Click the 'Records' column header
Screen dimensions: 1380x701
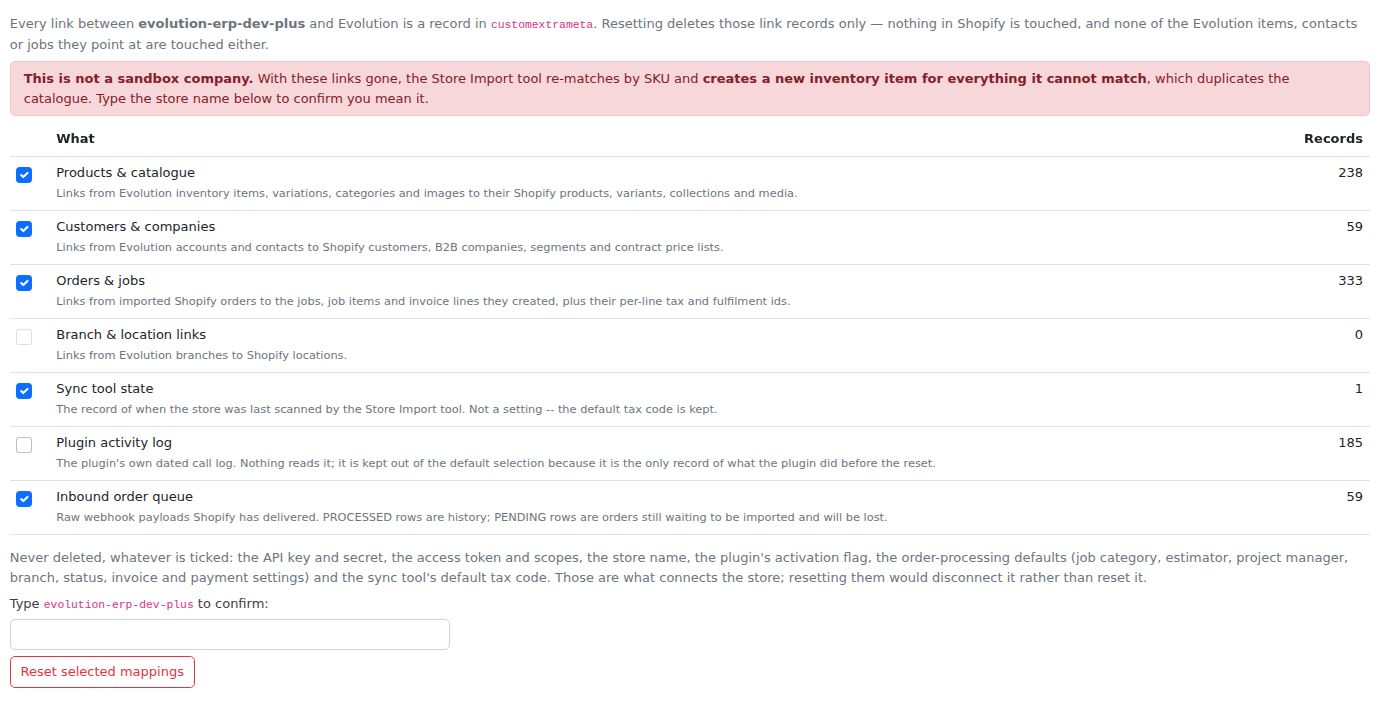[1333, 138]
